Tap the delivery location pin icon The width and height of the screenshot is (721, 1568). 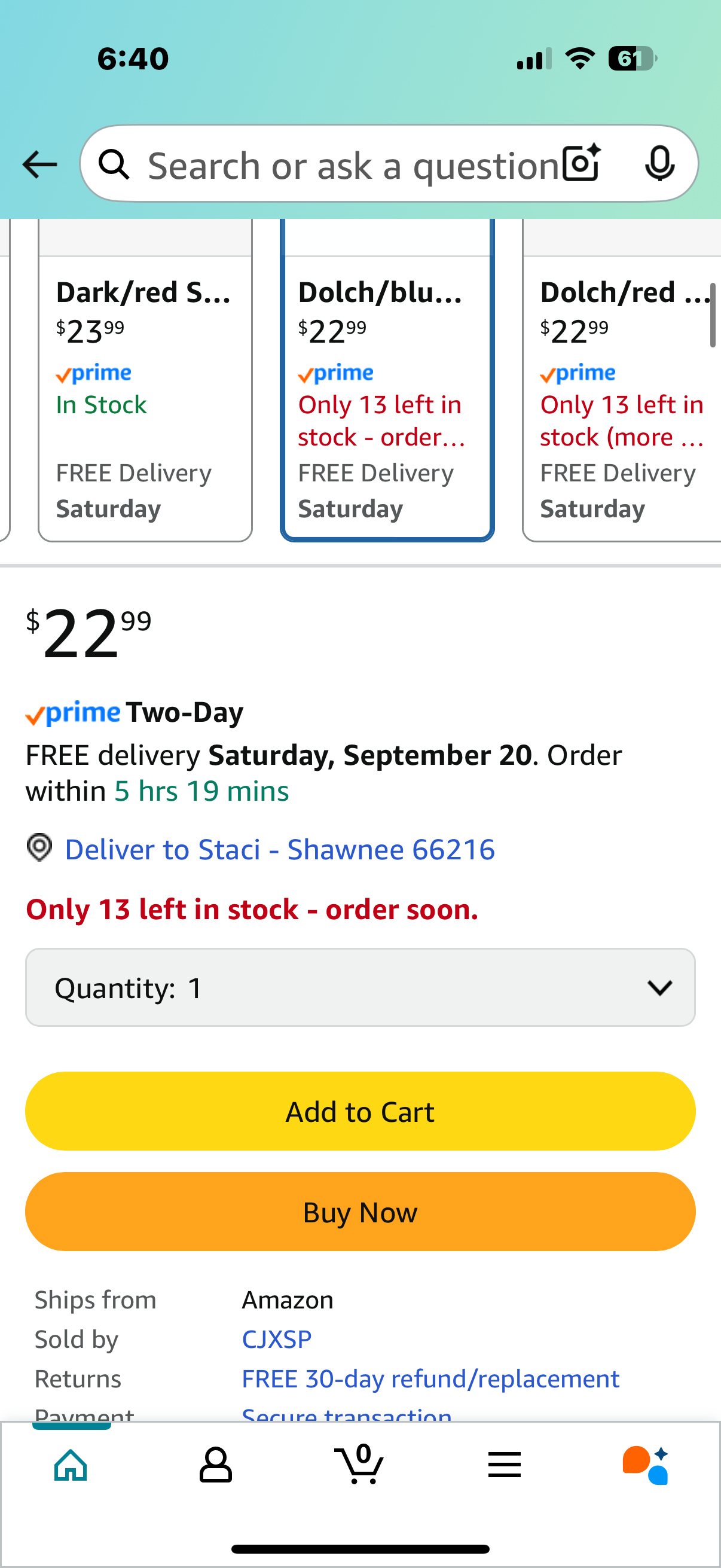pos(39,847)
